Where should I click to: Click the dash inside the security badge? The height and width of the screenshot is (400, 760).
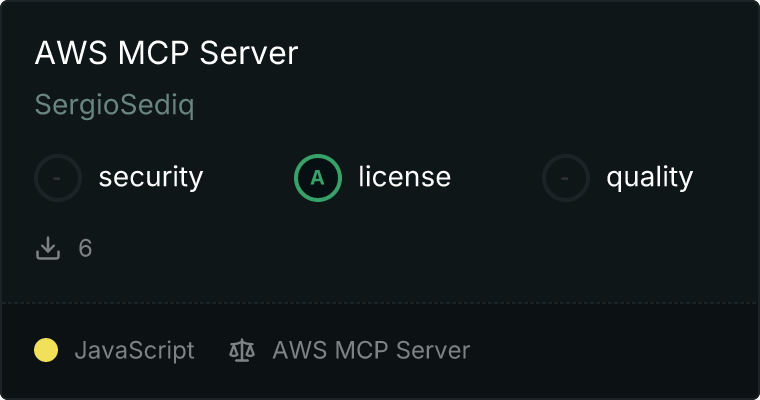58,179
